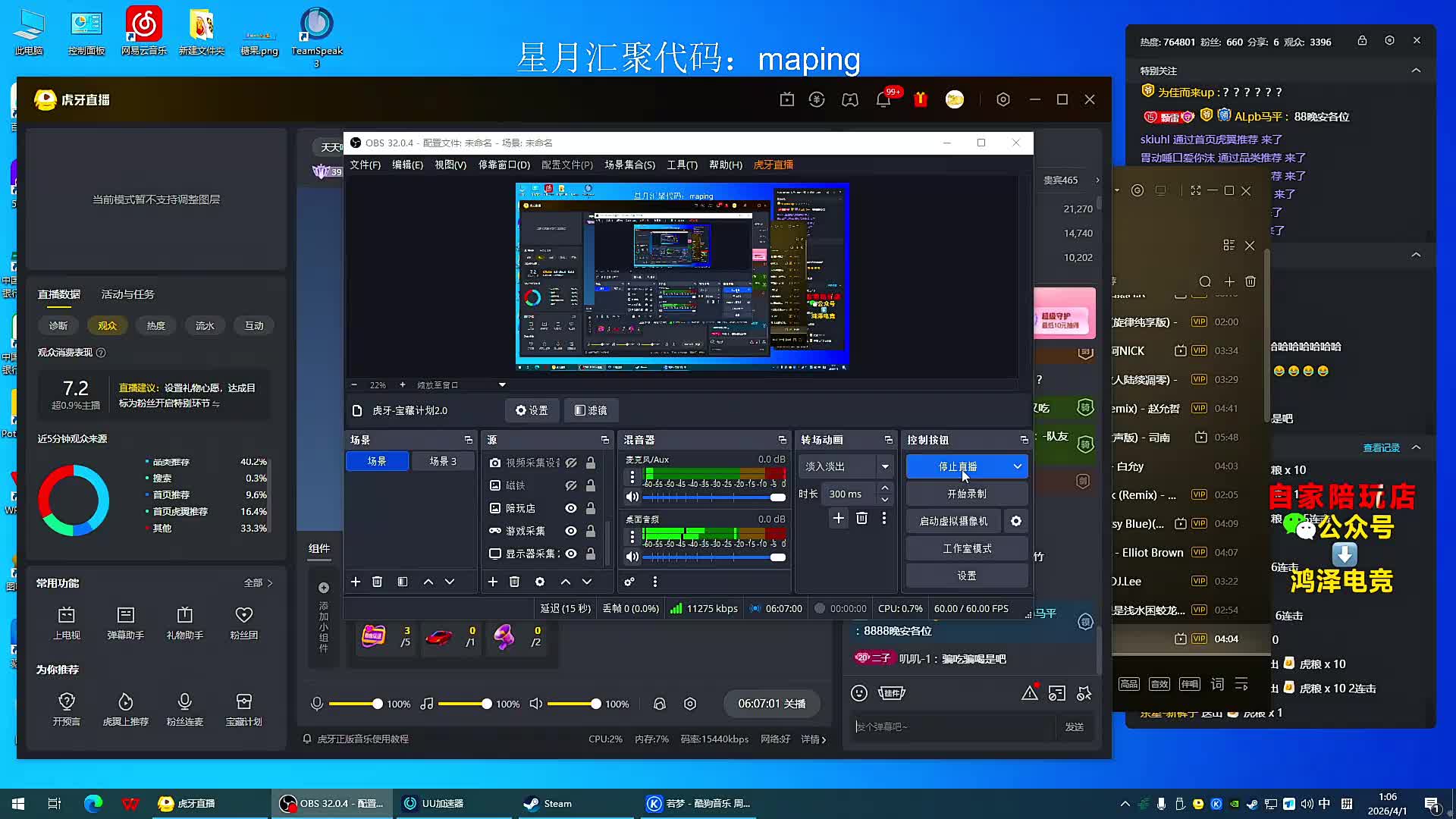Click the 开始录制 button
The width and height of the screenshot is (1456, 819).
[x=966, y=494]
